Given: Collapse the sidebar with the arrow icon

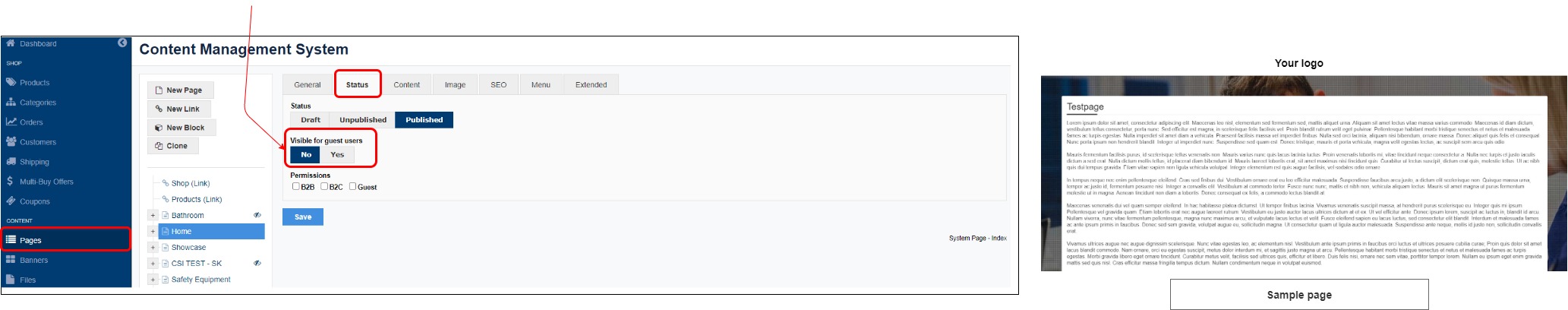Looking at the screenshot, I should coord(122,43).
